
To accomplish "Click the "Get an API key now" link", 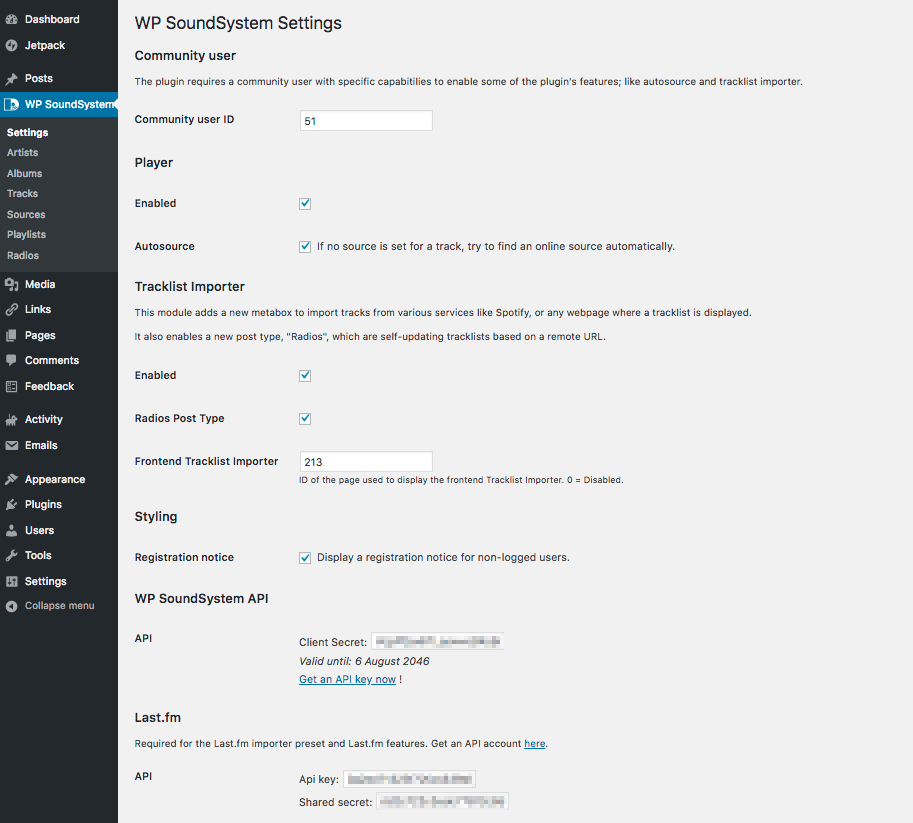I will coord(347,680).
